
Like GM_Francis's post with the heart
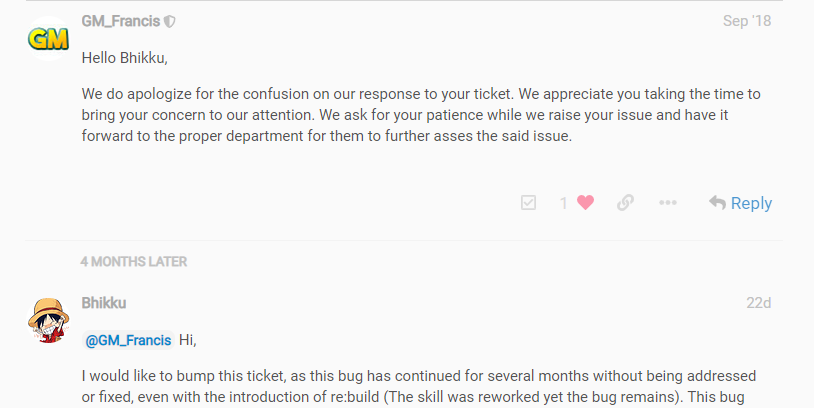pos(586,203)
